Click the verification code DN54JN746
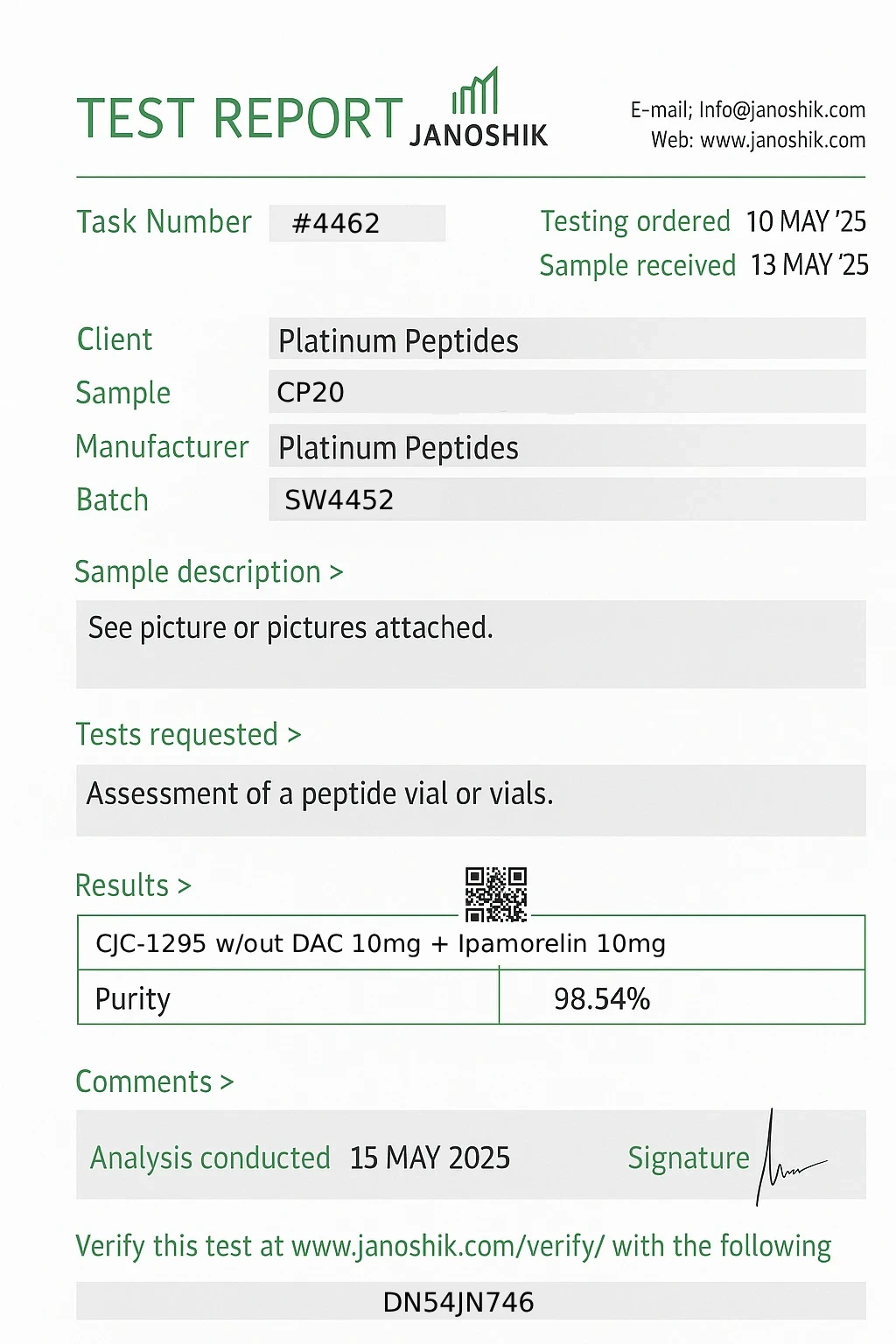 (458, 1302)
